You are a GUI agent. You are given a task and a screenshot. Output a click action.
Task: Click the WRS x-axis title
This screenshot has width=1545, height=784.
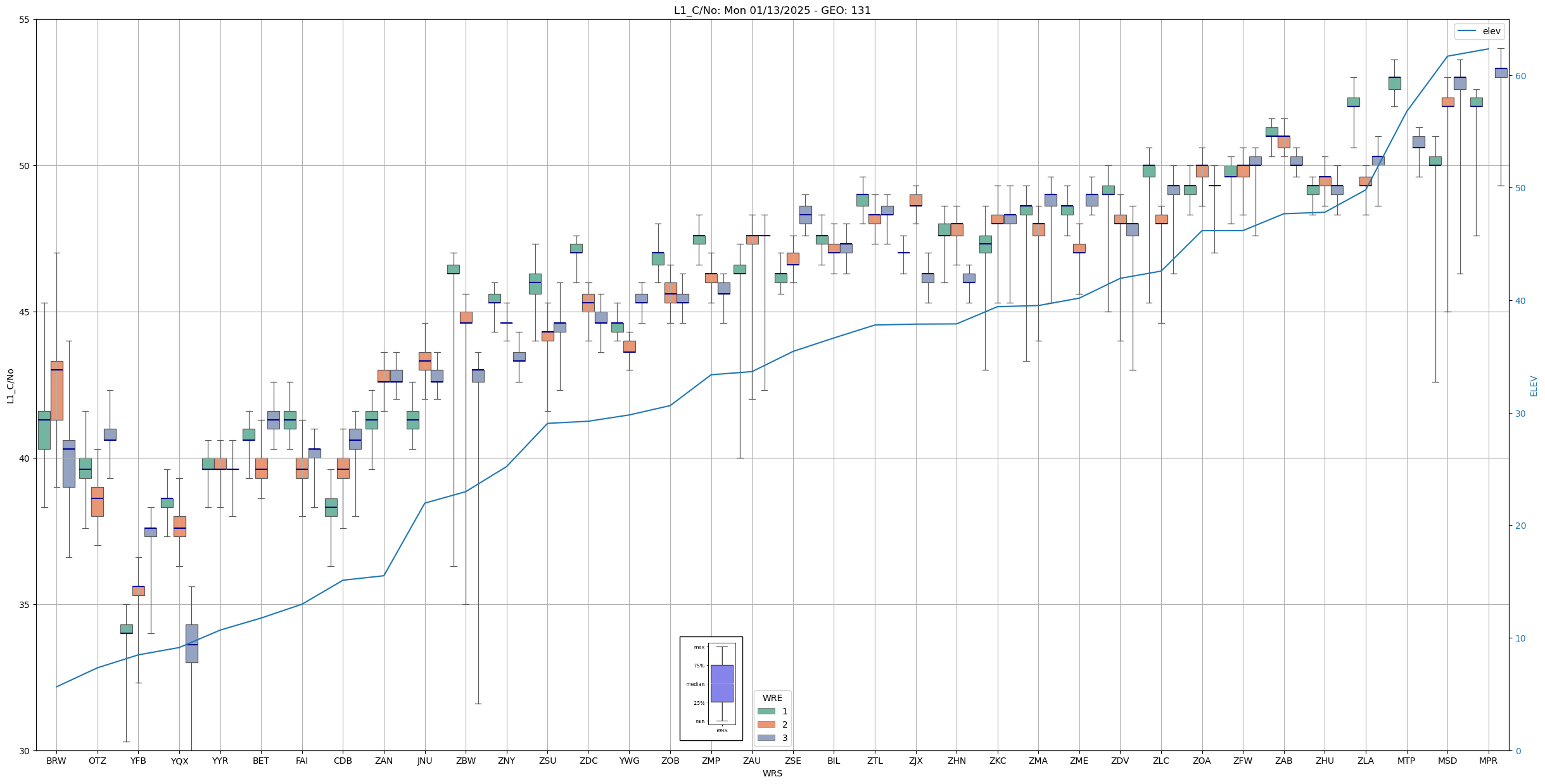pos(772,773)
